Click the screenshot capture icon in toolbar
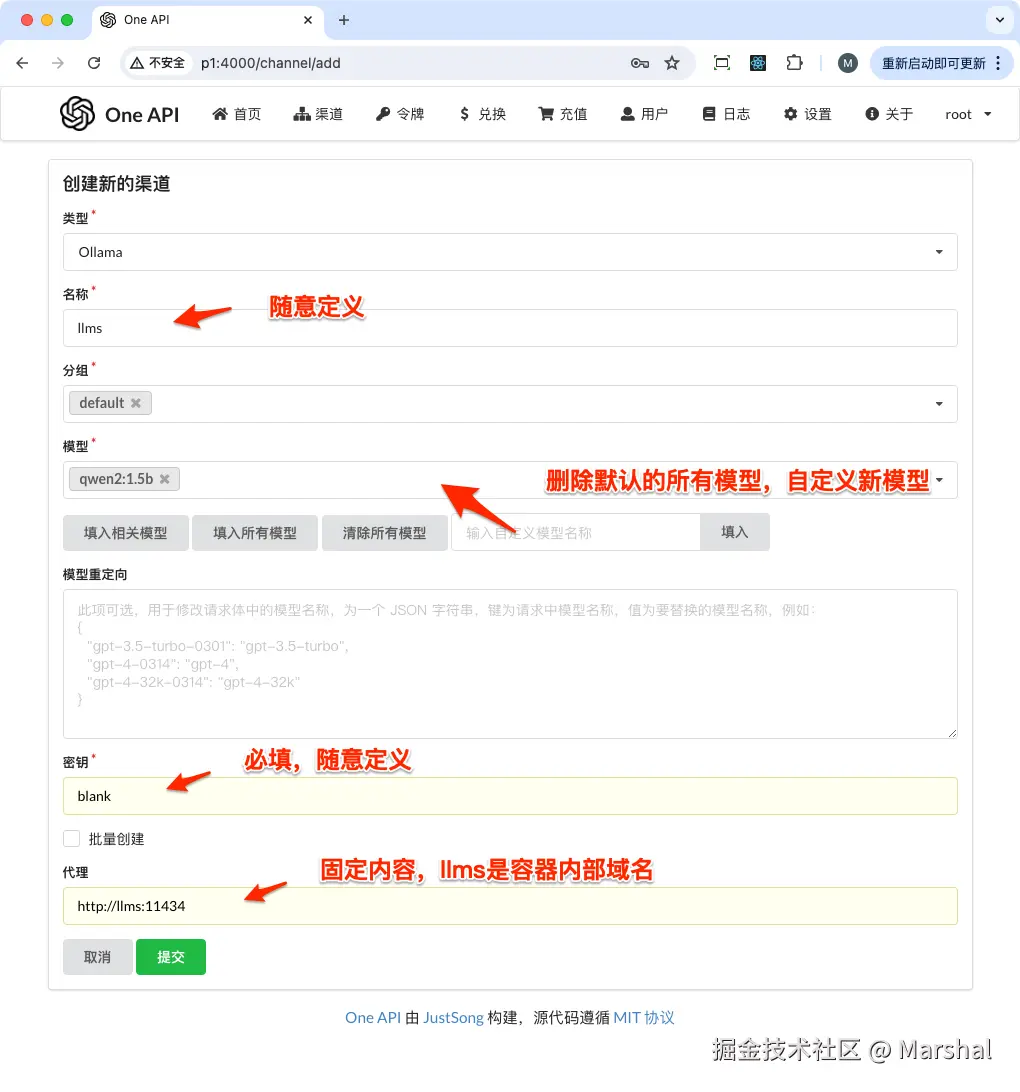The image size is (1020, 1092). point(722,63)
